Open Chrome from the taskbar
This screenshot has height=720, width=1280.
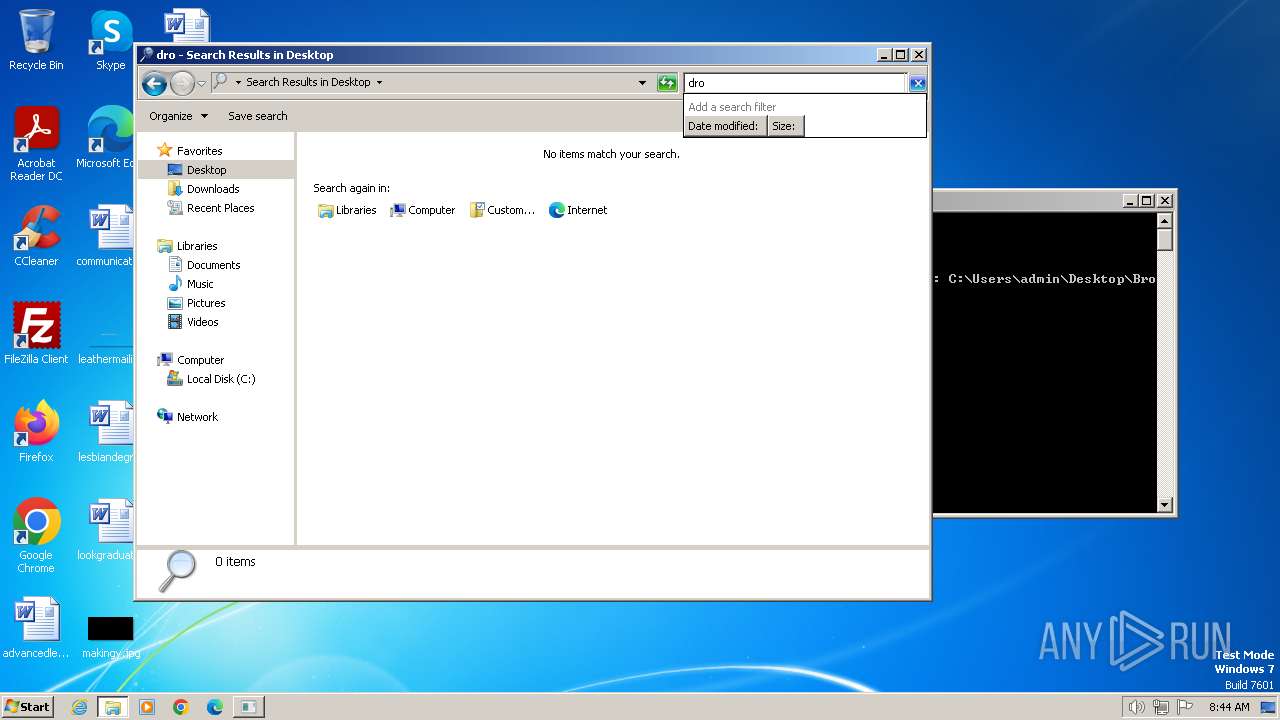point(181,707)
